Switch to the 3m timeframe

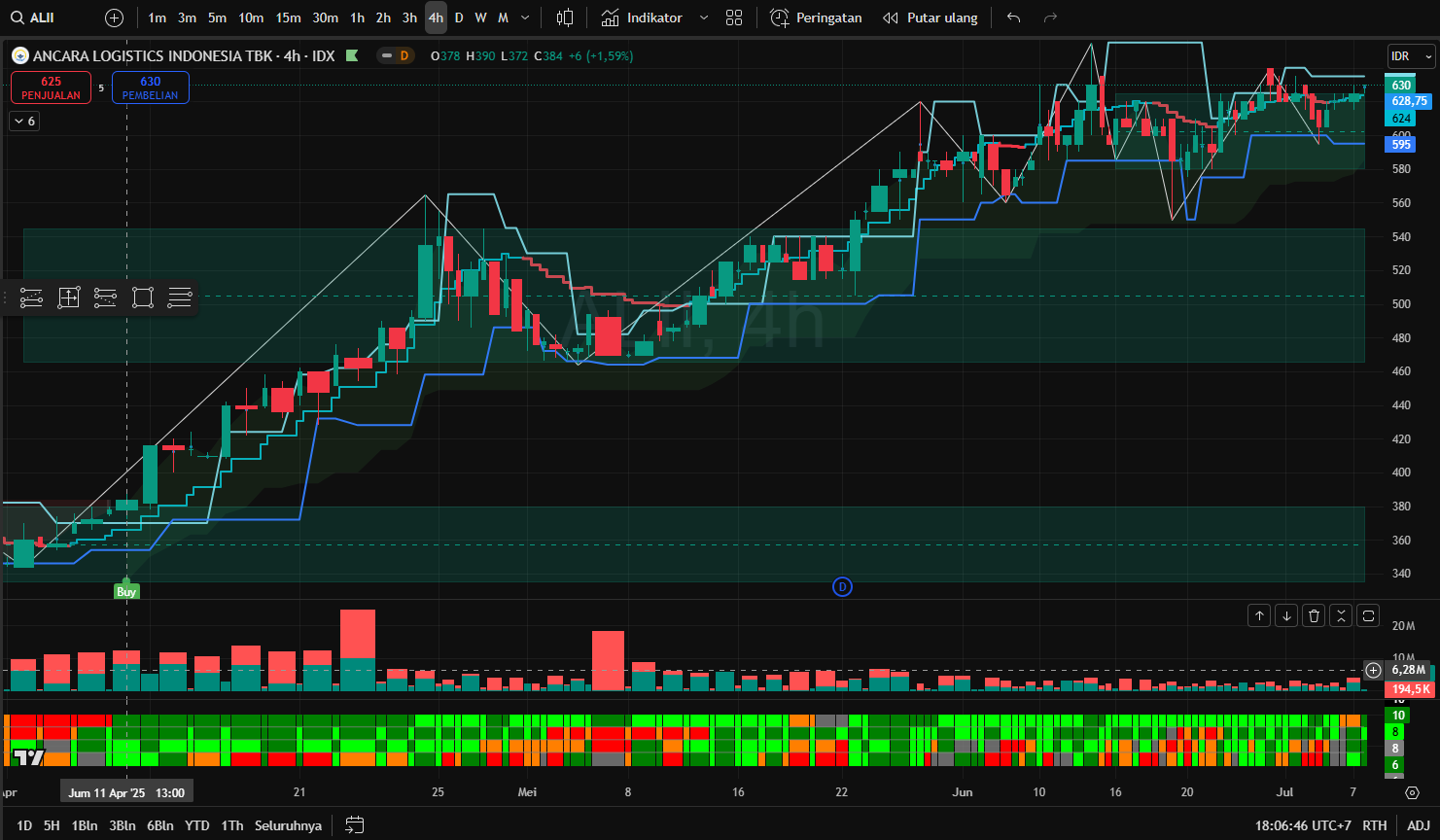tap(187, 17)
